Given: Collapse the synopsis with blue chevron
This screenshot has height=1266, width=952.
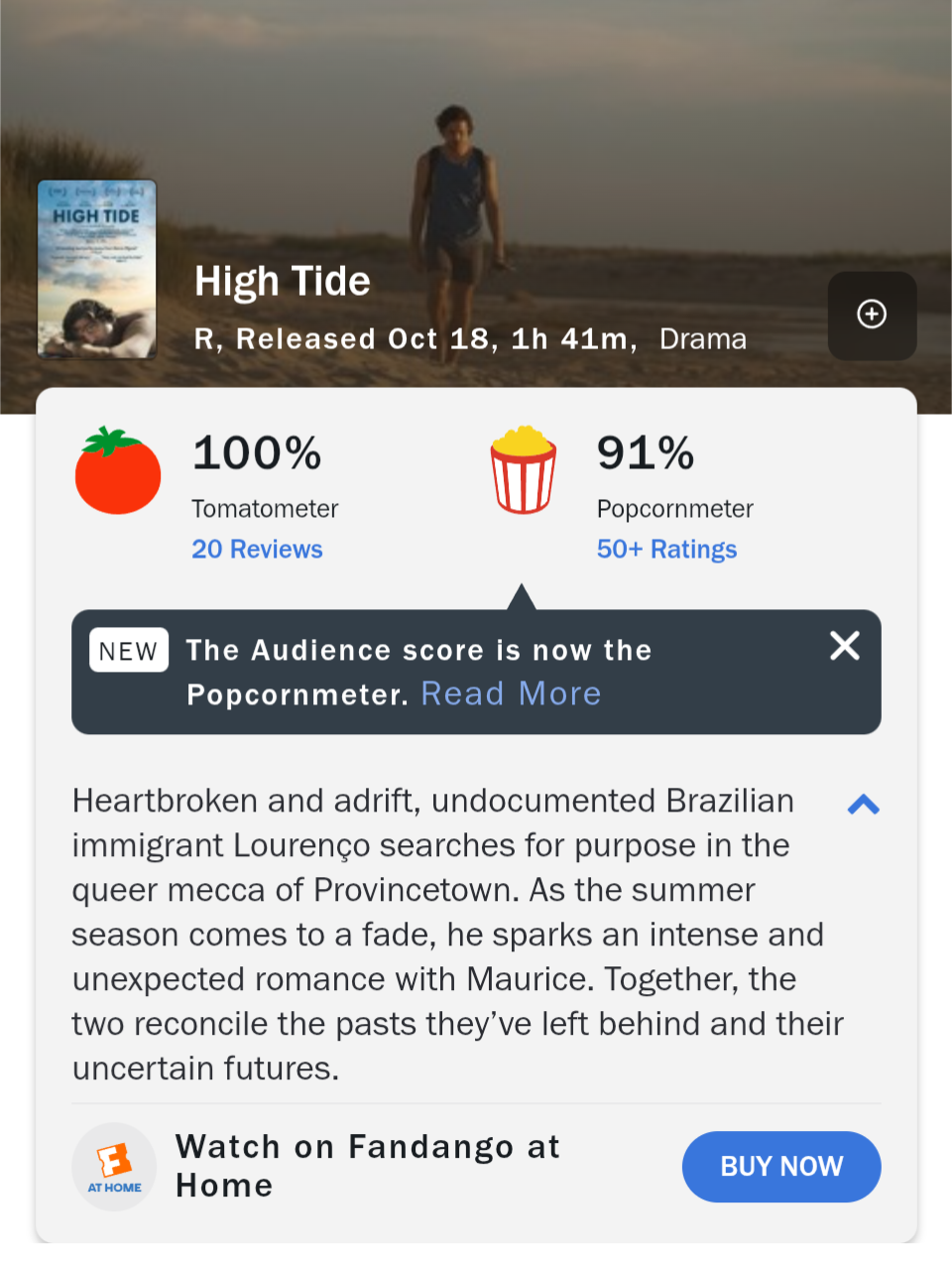Looking at the screenshot, I should point(864,805).
